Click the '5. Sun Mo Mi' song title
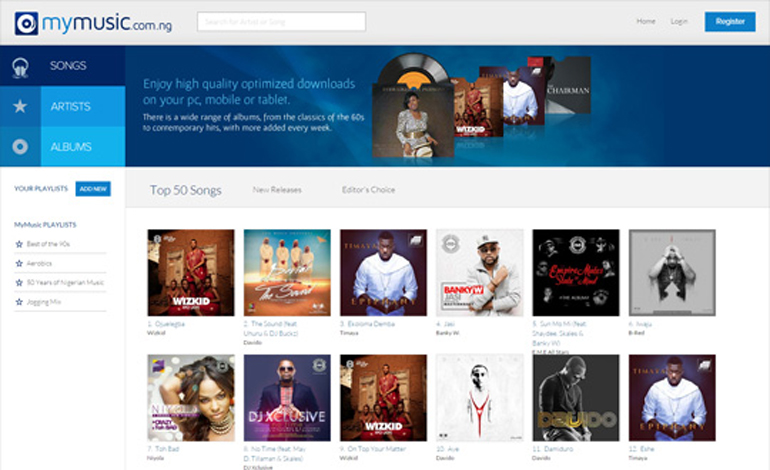 pos(559,333)
